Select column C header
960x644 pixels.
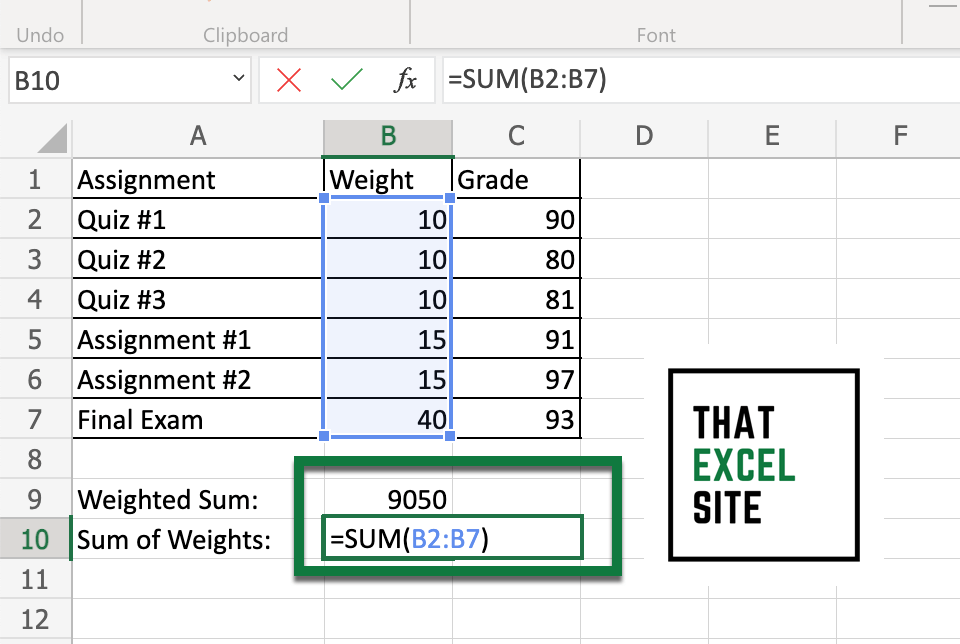[515, 137]
